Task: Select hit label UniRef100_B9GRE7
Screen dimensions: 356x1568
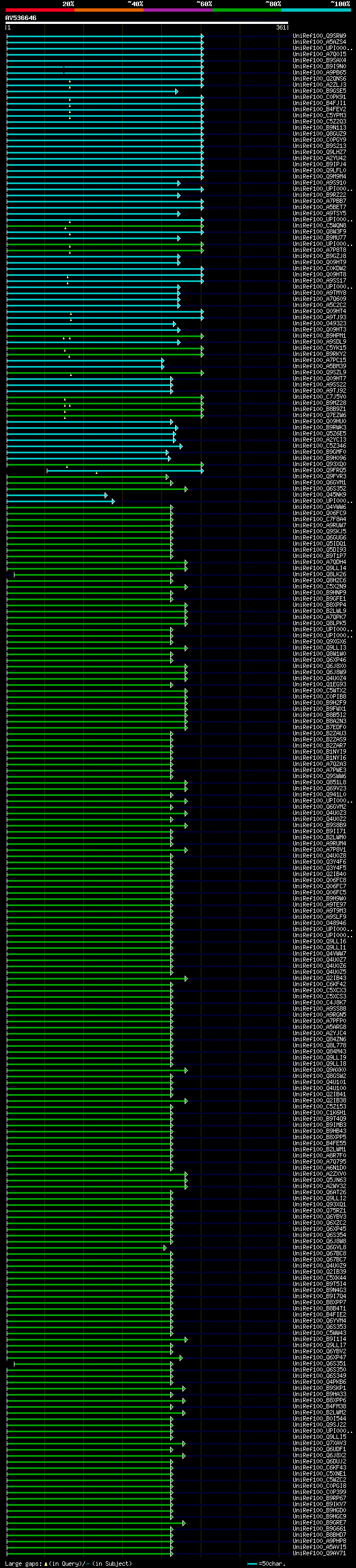Action: coord(319,1522)
